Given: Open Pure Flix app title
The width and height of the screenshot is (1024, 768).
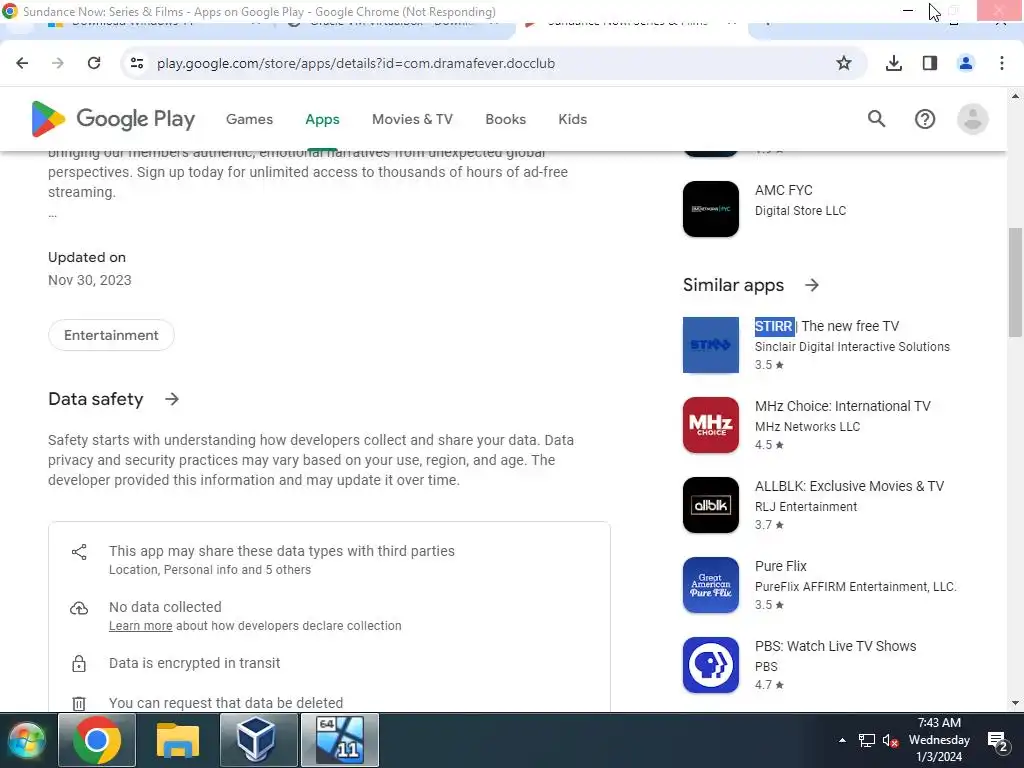Looking at the screenshot, I should click(780, 566).
